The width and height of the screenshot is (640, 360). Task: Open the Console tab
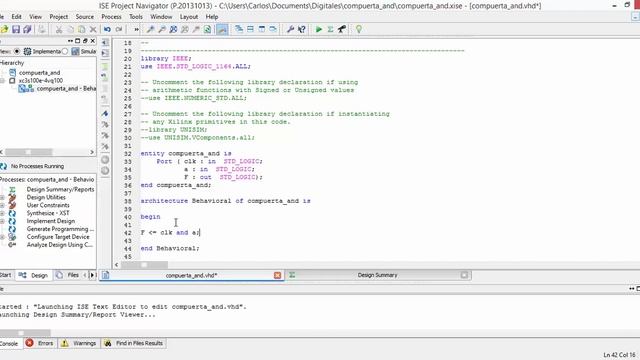click(9, 343)
